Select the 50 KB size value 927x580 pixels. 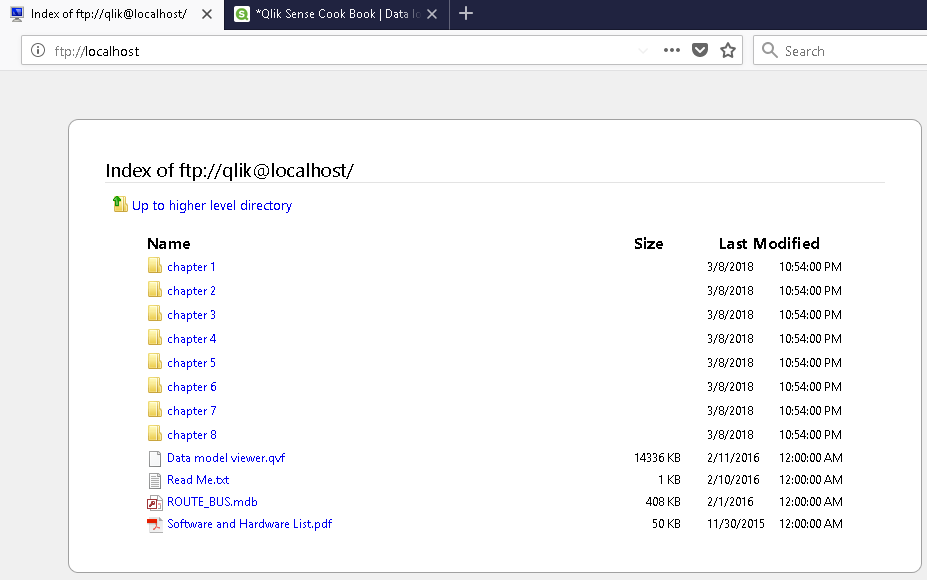point(666,524)
